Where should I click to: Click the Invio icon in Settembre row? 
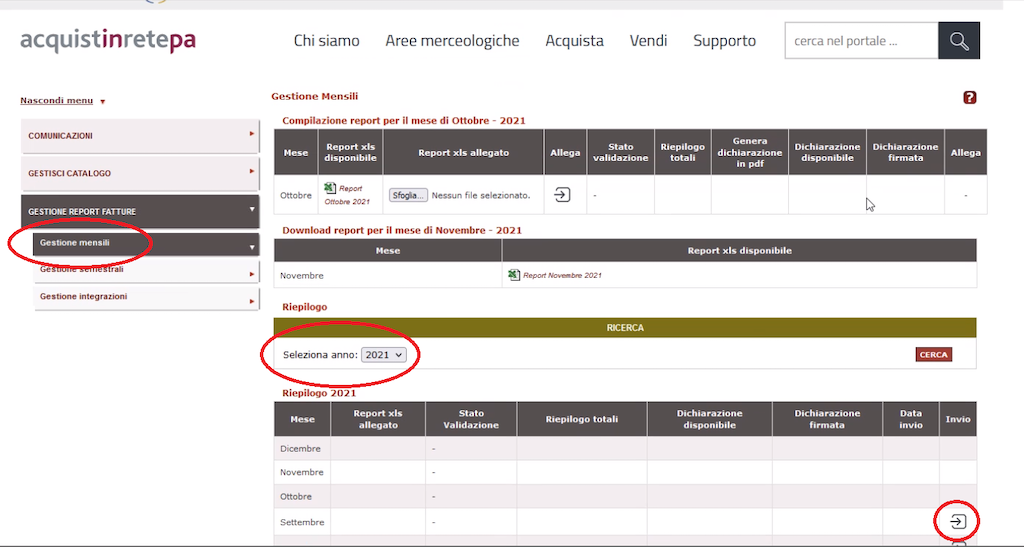click(957, 521)
